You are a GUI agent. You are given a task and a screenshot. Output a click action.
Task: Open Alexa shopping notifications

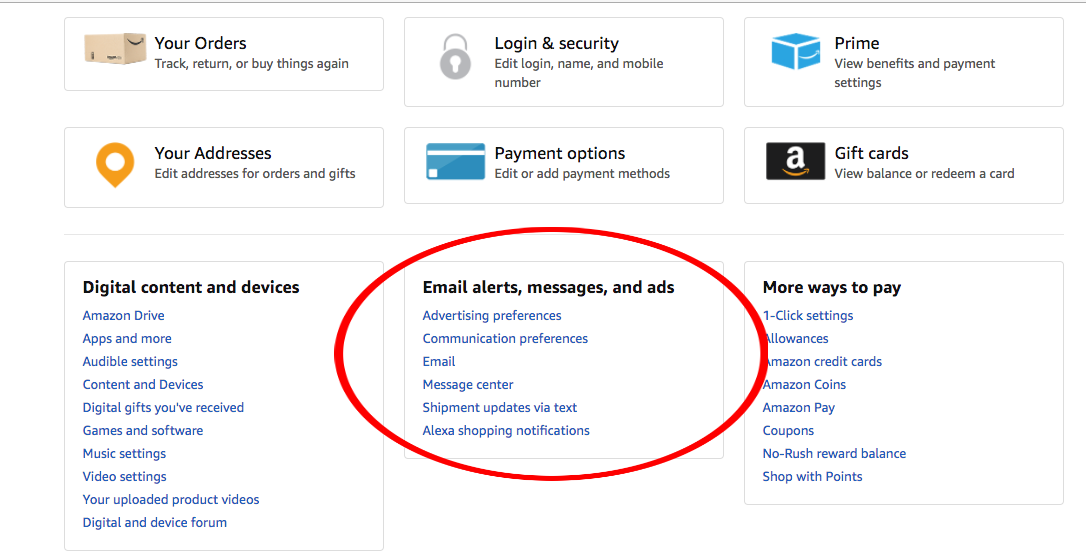[x=506, y=431]
